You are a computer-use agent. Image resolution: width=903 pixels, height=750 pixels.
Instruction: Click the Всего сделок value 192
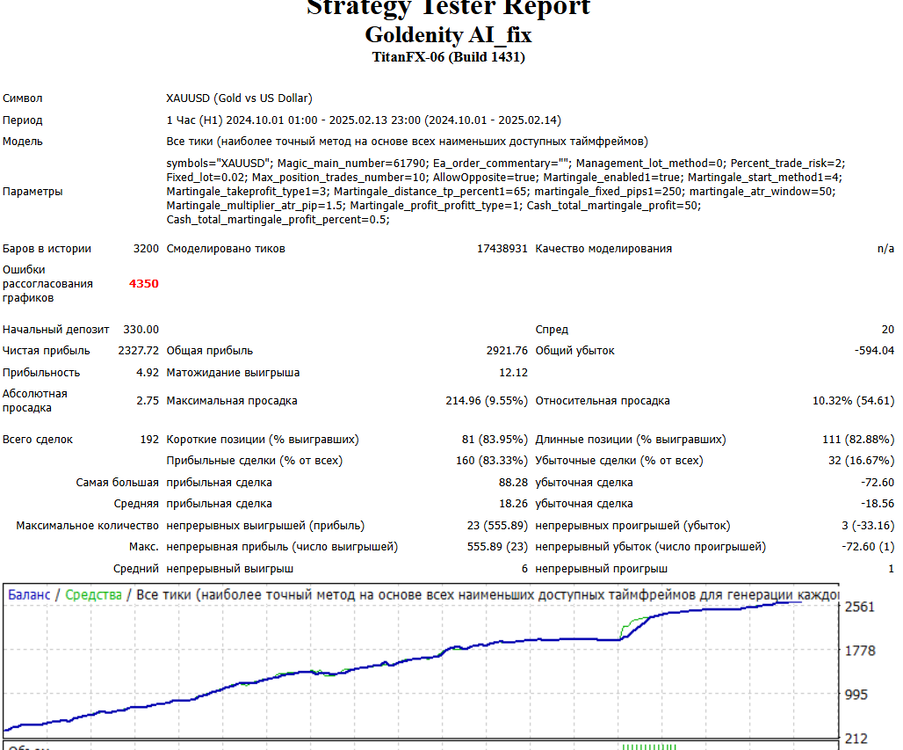[x=149, y=439]
